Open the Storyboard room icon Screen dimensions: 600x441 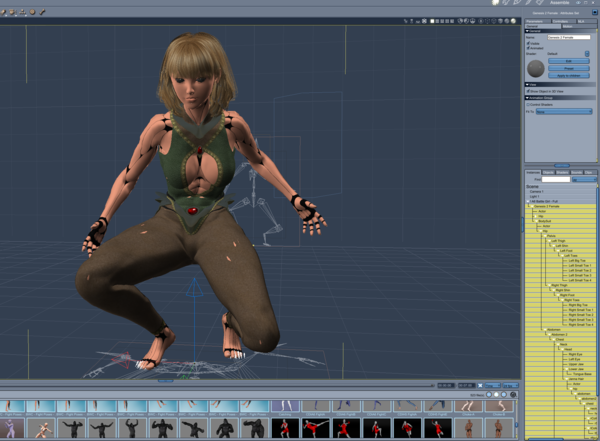517,2
